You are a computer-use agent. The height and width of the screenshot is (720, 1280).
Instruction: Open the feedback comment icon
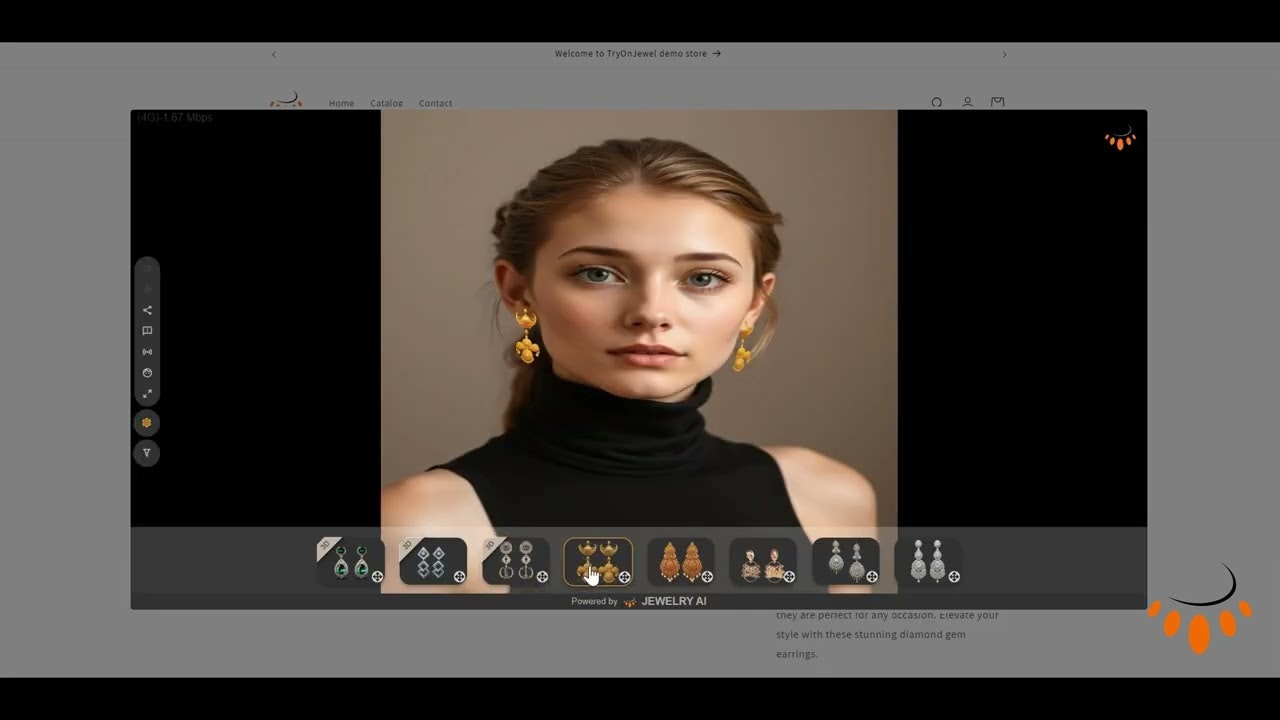click(147, 331)
